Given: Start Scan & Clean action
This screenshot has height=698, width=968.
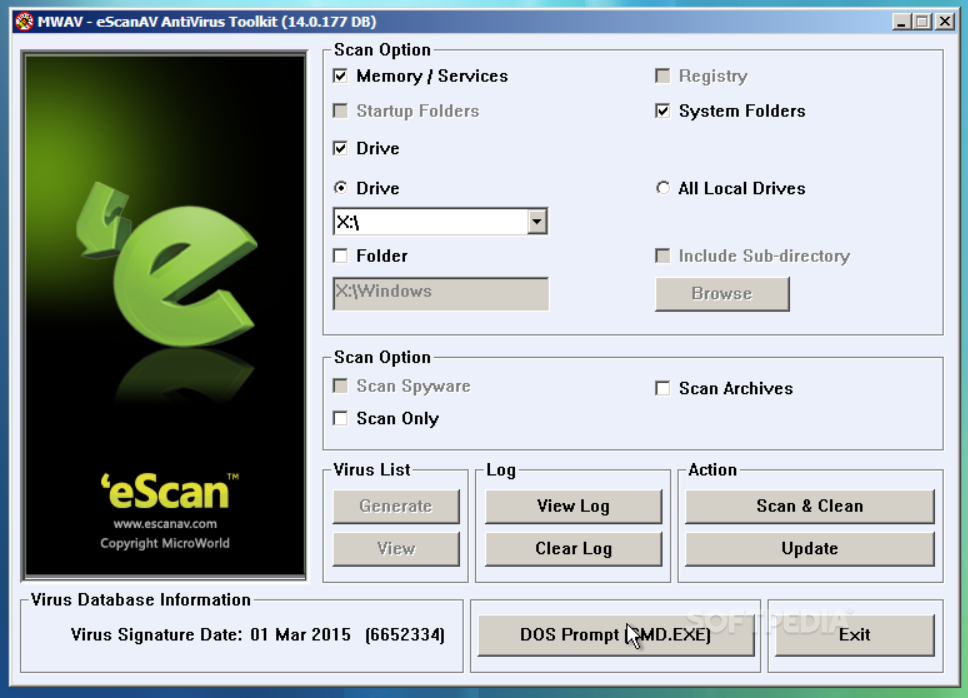Looking at the screenshot, I should (x=809, y=507).
